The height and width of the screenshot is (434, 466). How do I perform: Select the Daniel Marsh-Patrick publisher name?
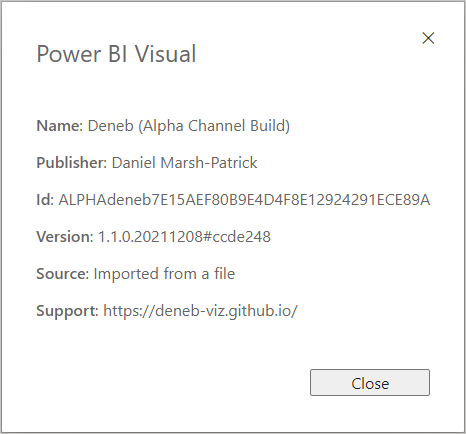pyautogui.click(x=185, y=163)
